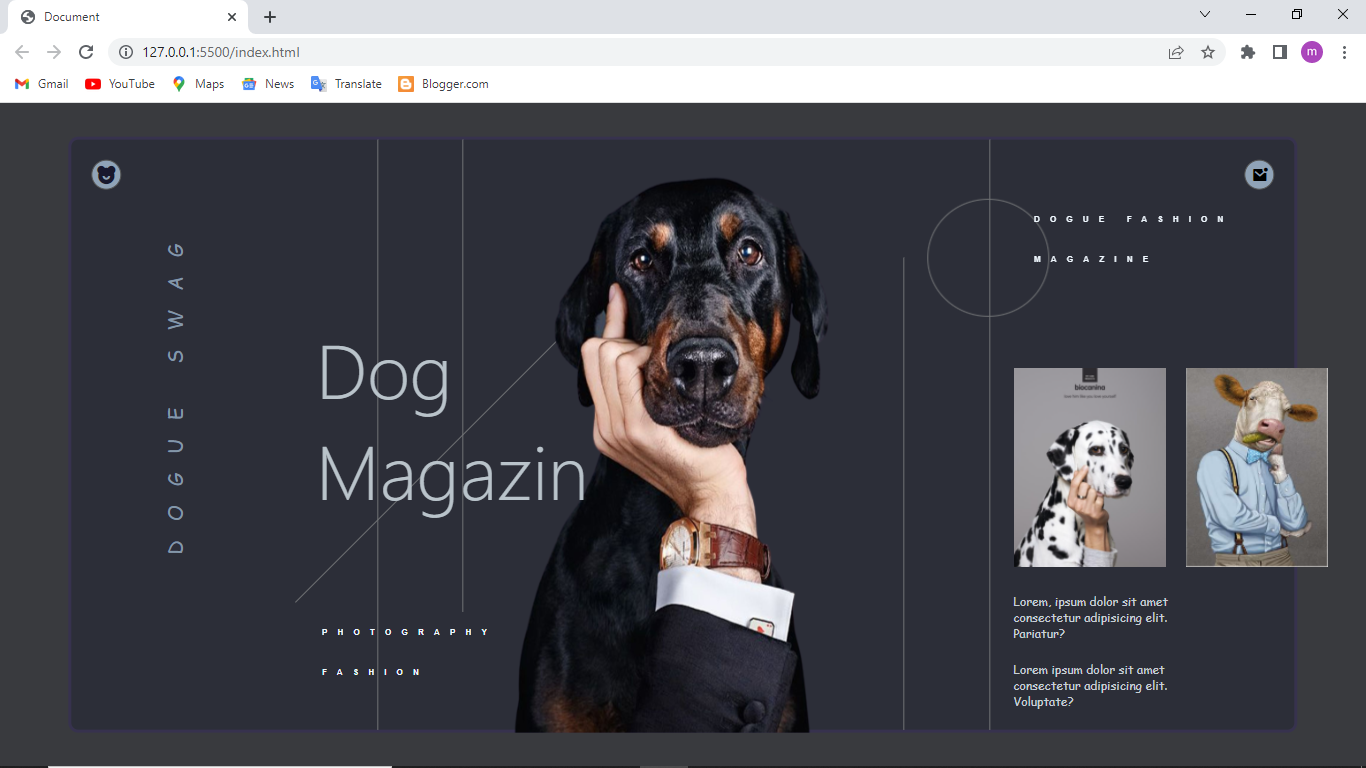Image resolution: width=1366 pixels, height=768 pixels.
Task: Open the purple profile avatar
Action: (x=1312, y=52)
